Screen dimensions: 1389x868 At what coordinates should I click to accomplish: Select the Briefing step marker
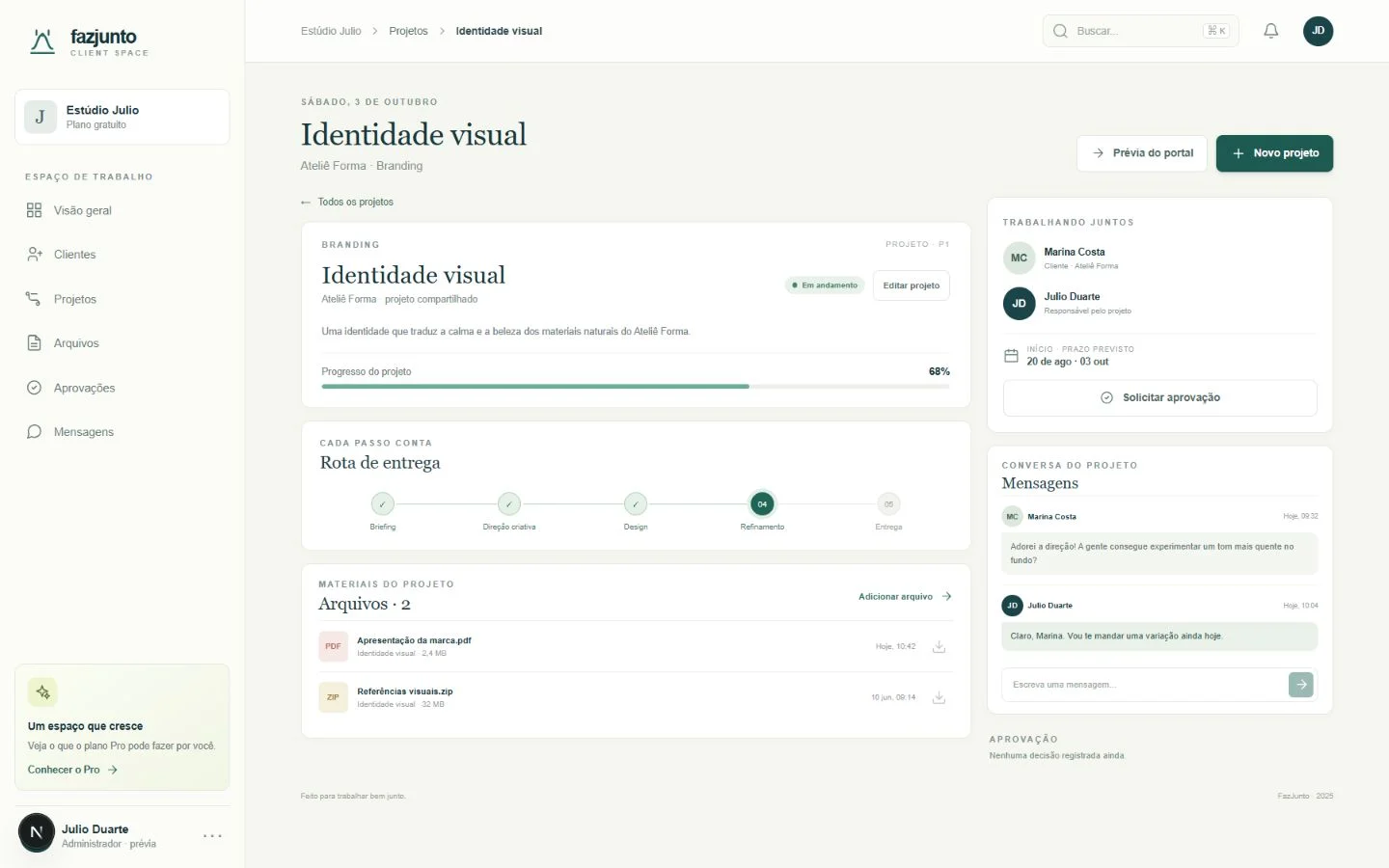coord(383,504)
